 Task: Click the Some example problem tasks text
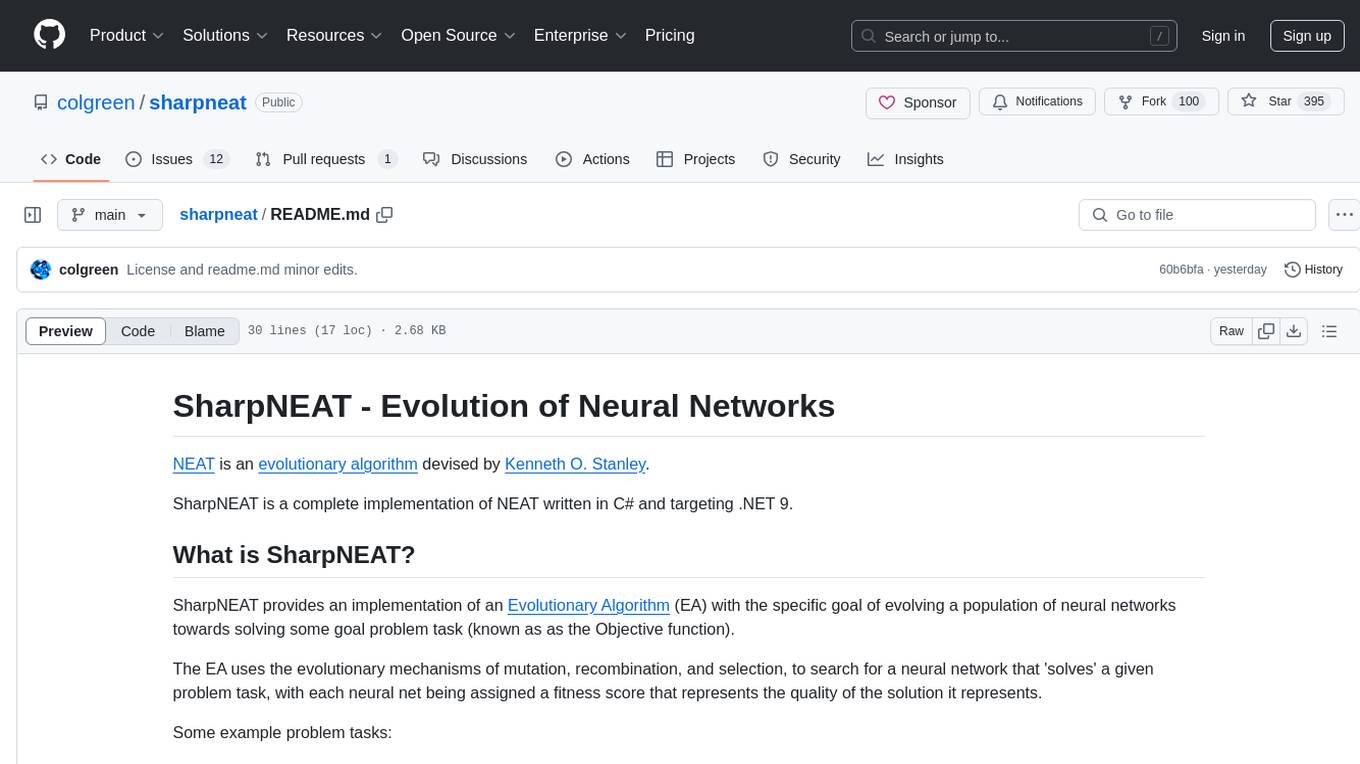click(282, 732)
